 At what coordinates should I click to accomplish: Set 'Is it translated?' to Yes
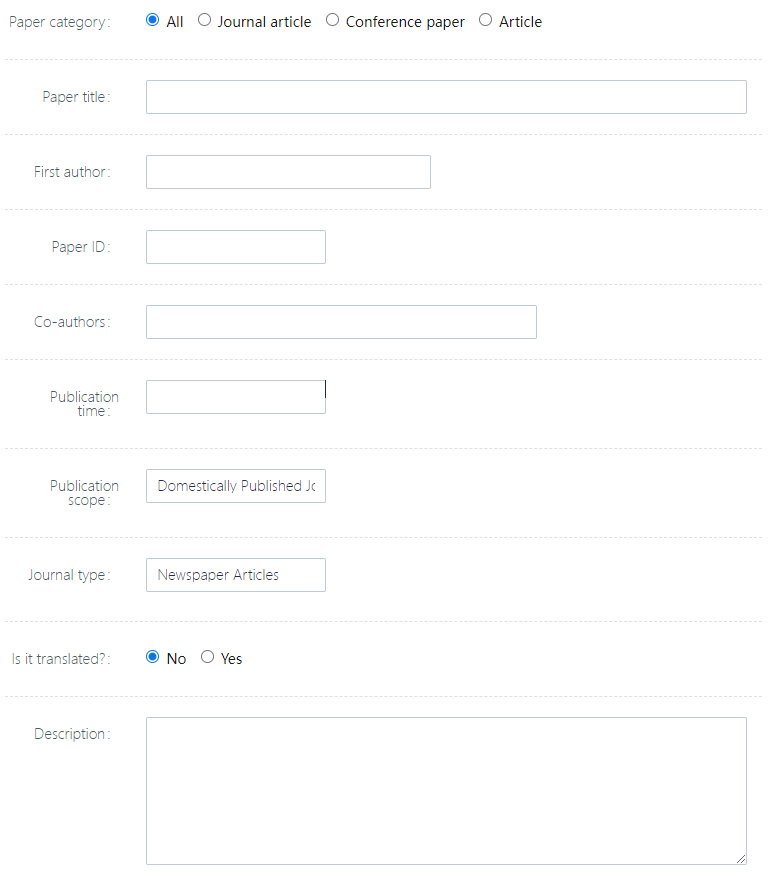pos(208,657)
